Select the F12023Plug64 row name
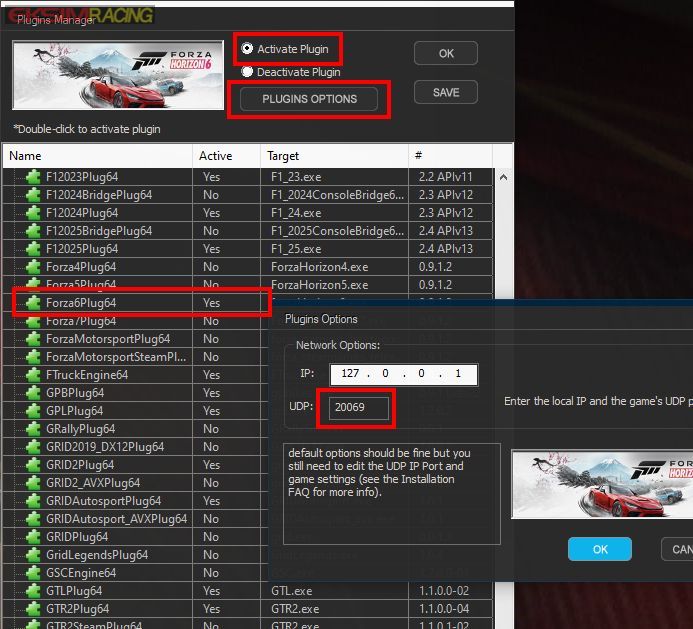Viewport: 693px width, 629px height. [x=82, y=177]
